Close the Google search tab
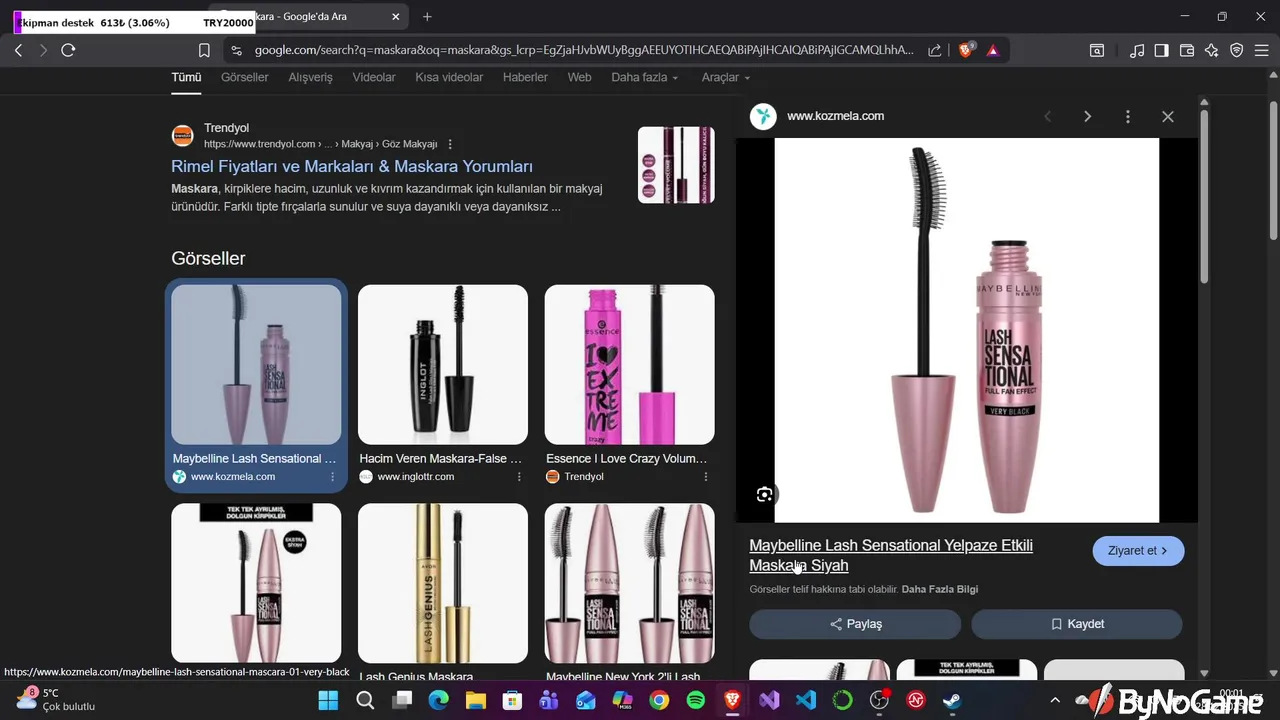Image resolution: width=1280 pixels, height=720 pixels. (396, 17)
